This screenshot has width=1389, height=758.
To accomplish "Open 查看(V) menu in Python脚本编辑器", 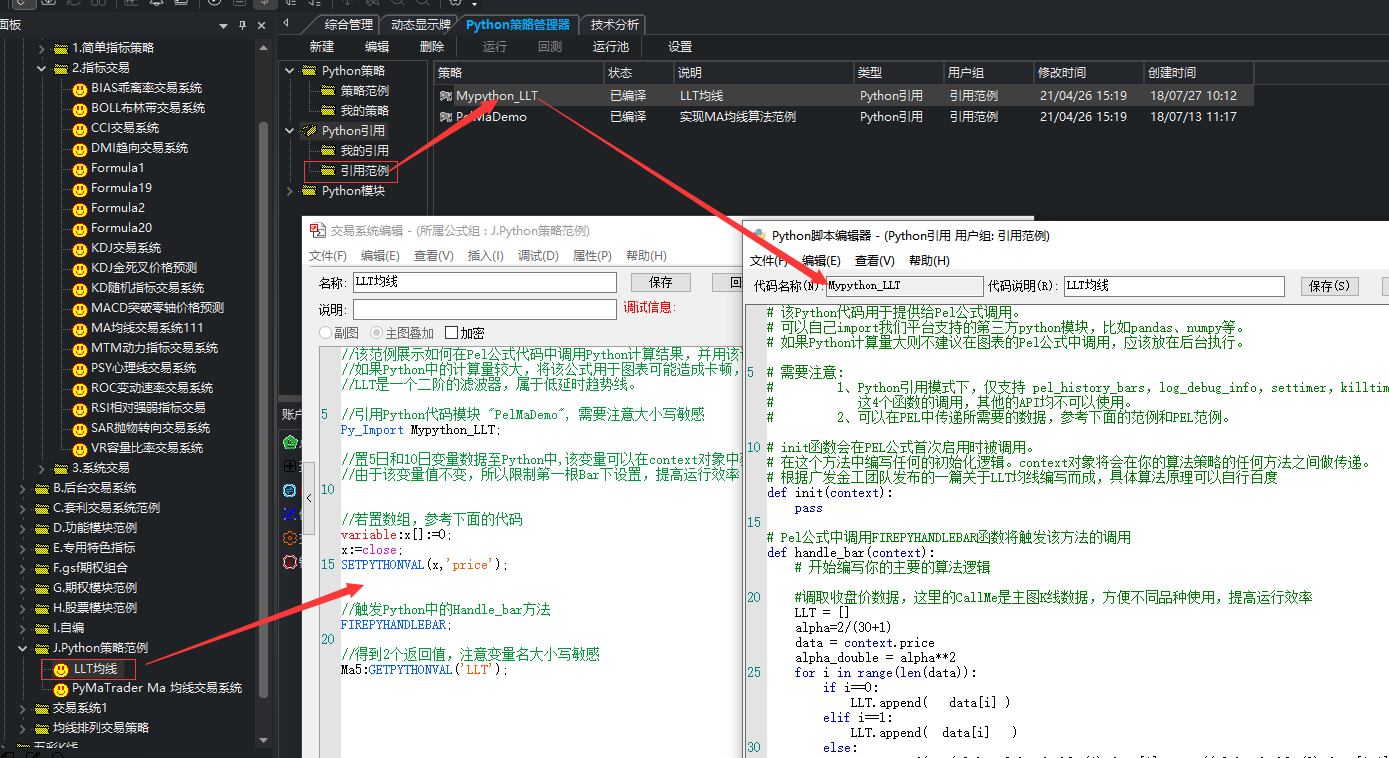I will tap(875, 260).
